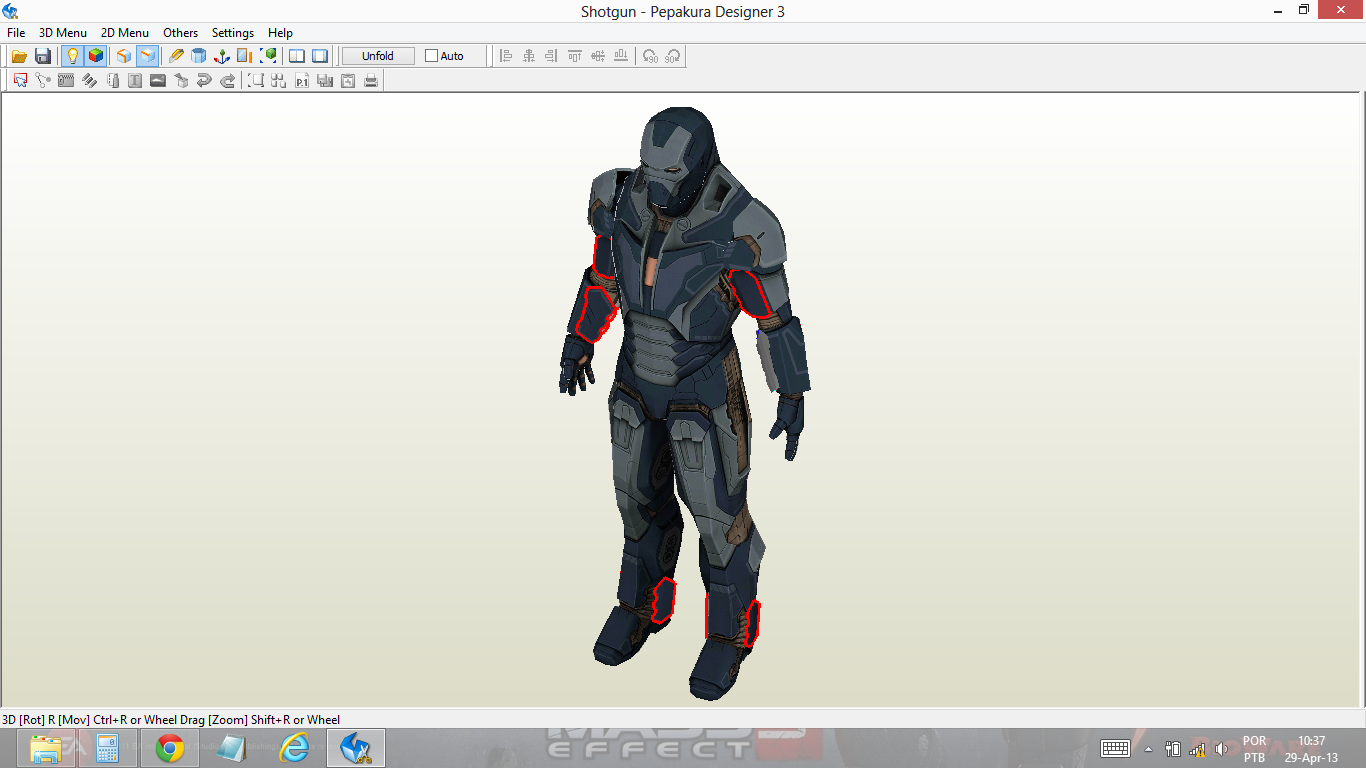Select the pencil edge tool icon

point(176,56)
